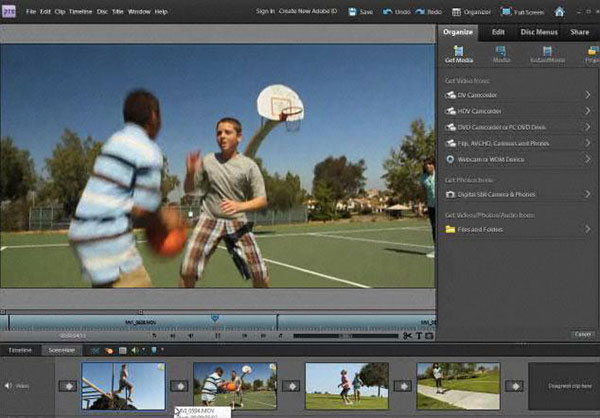Click the Create New Adobe ID link

pyautogui.click(x=310, y=12)
